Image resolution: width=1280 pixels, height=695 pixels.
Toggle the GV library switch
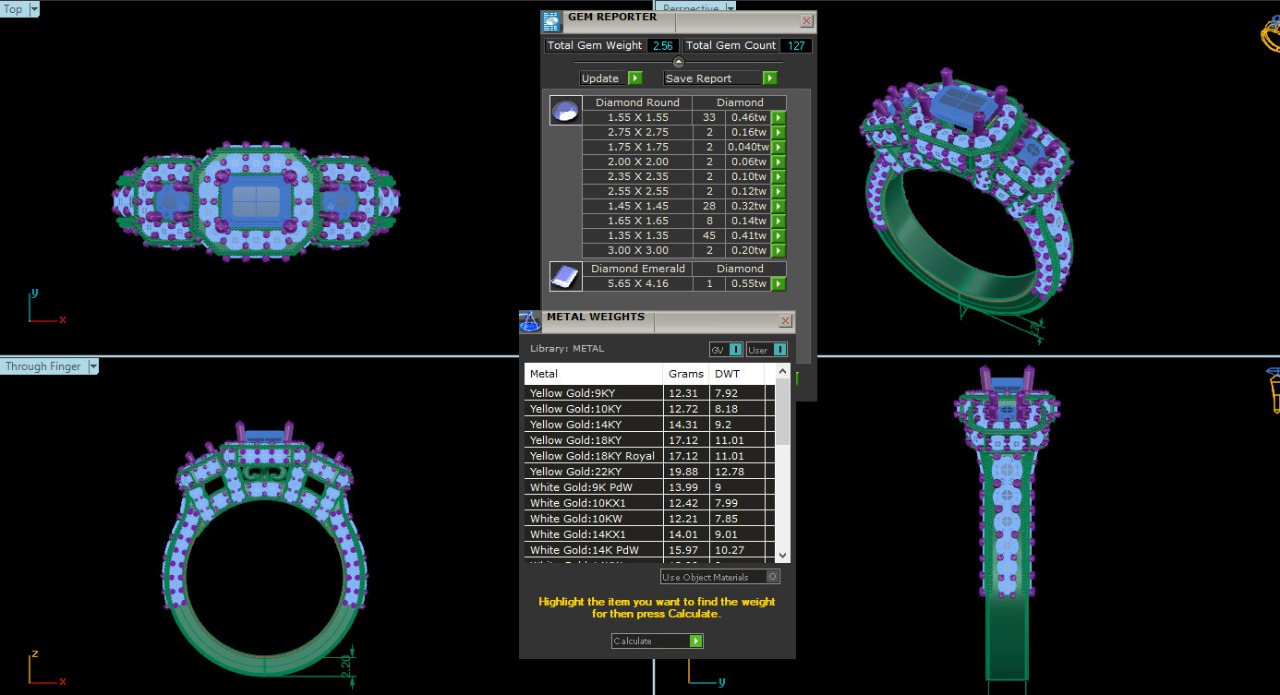pyautogui.click(x=735, y=350)
